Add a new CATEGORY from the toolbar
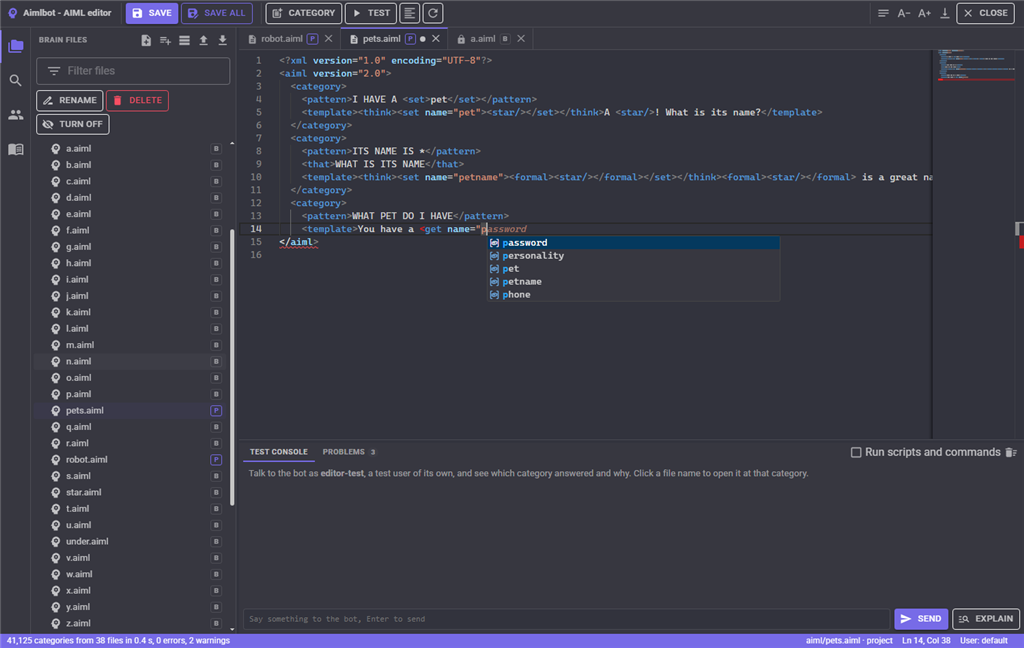Image resolution: width=1024 pixels, height=648 pixels. coord(304,13)
